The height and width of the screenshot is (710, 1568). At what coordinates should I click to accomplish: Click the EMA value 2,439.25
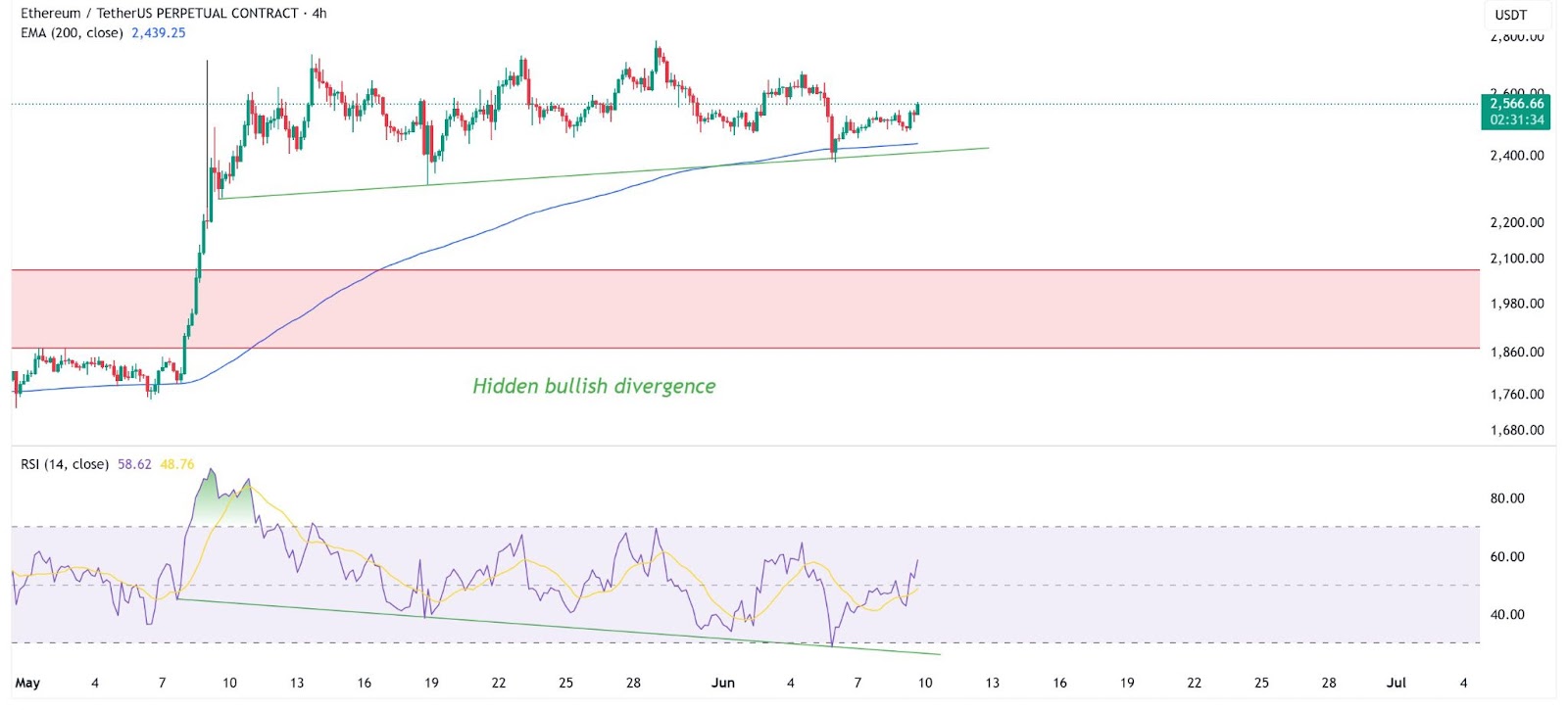pyautogui.click(x=159, y=32)
